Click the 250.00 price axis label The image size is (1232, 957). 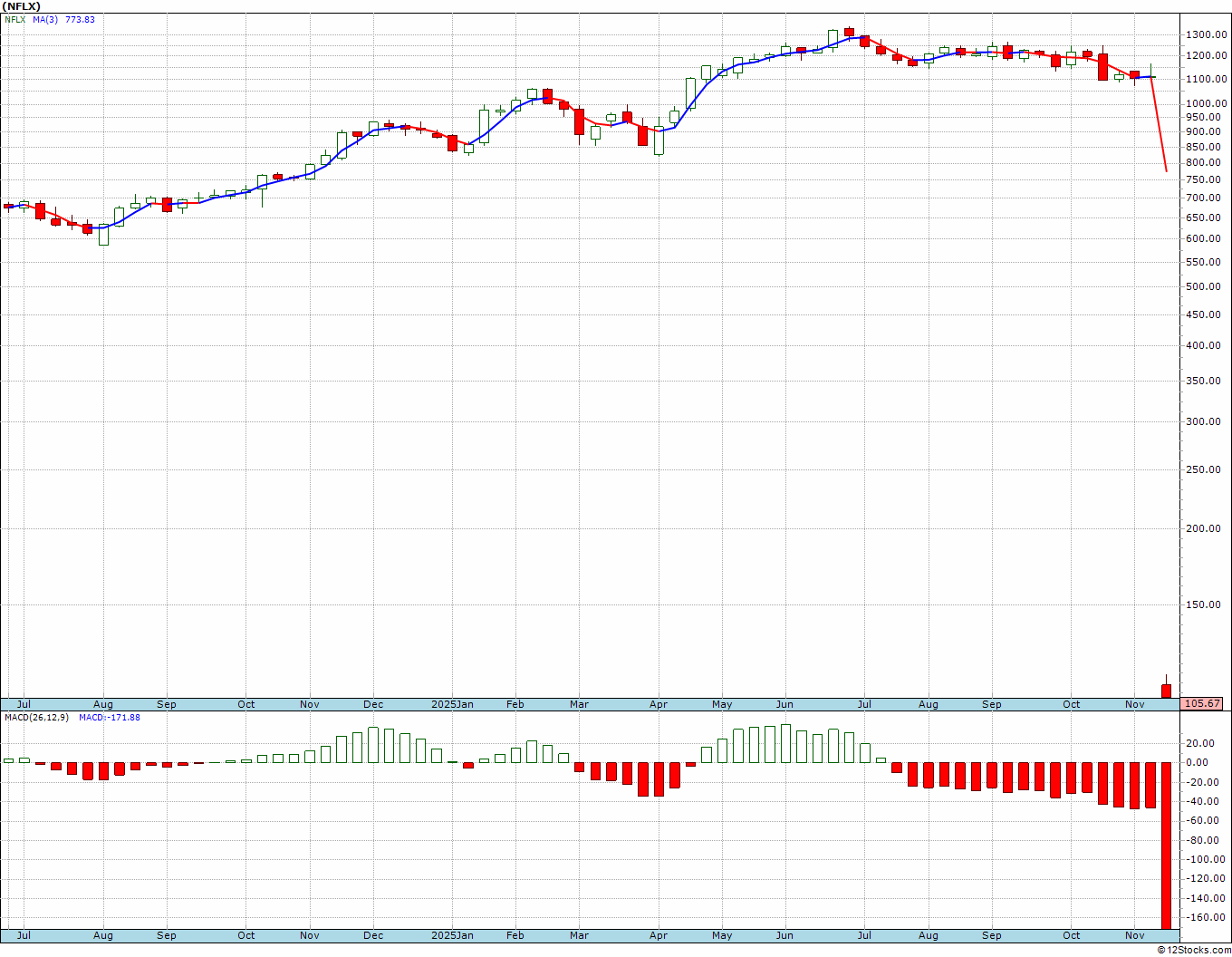(x=1203, y=470)
